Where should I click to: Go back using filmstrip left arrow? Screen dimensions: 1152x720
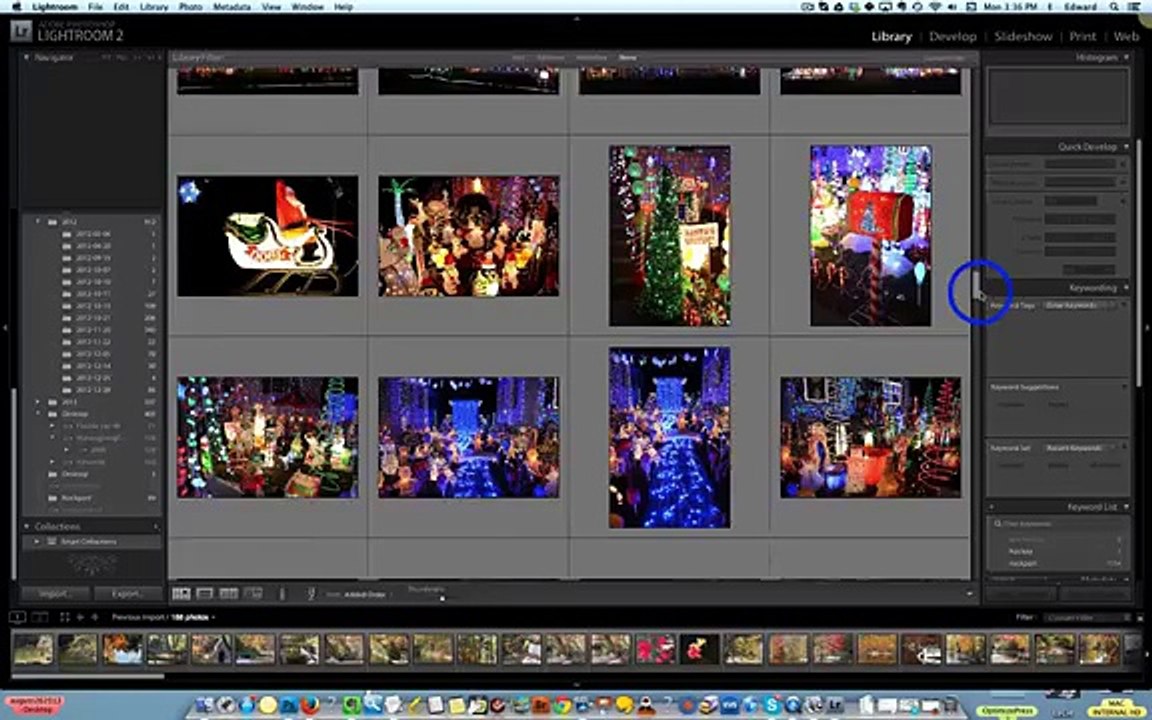(x=80, y=617)
